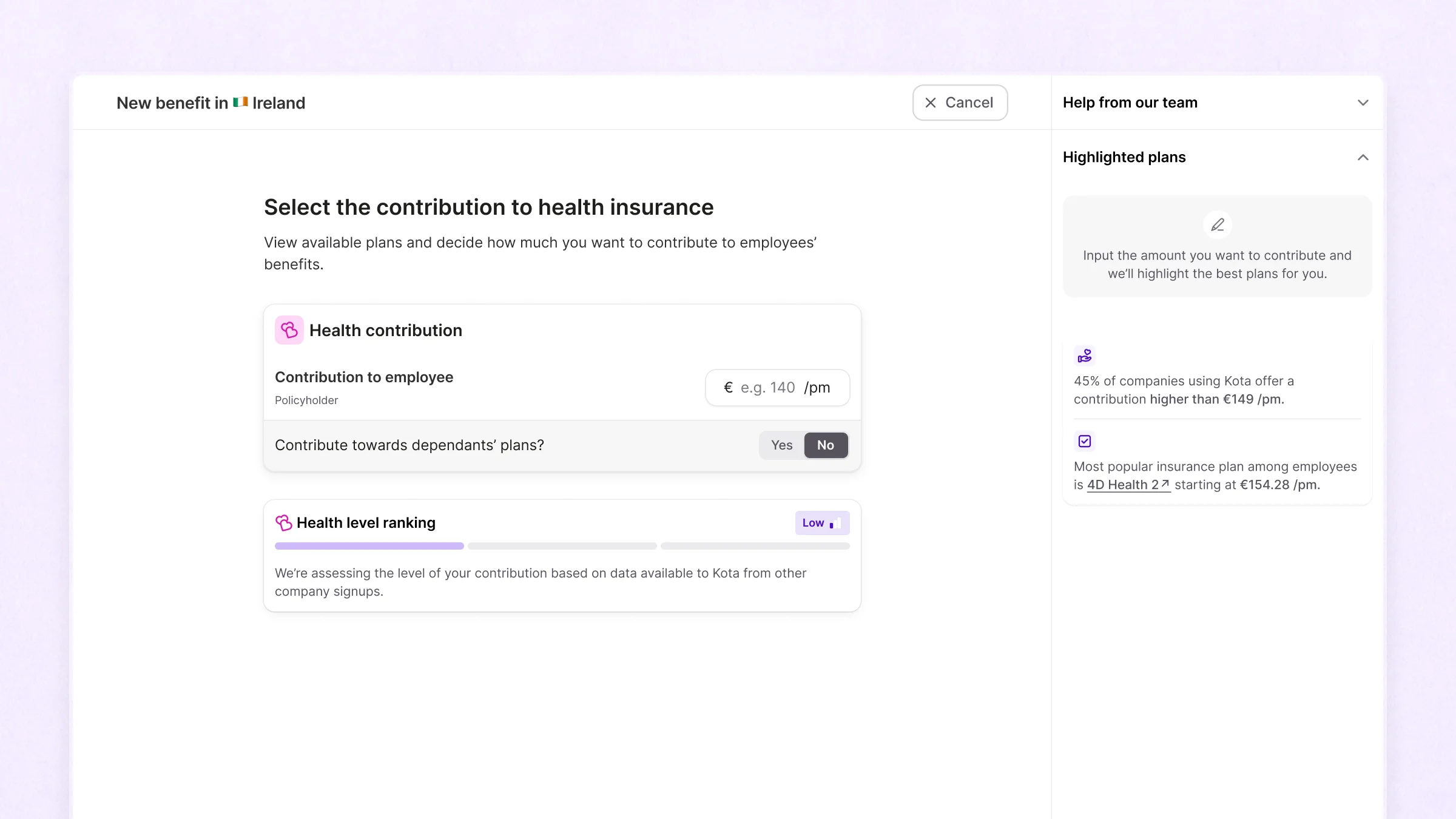Click the purple checkmark popular plan icon
Screen dimensions: 1456x819
pyautogui.click(x=1084, y=442)
